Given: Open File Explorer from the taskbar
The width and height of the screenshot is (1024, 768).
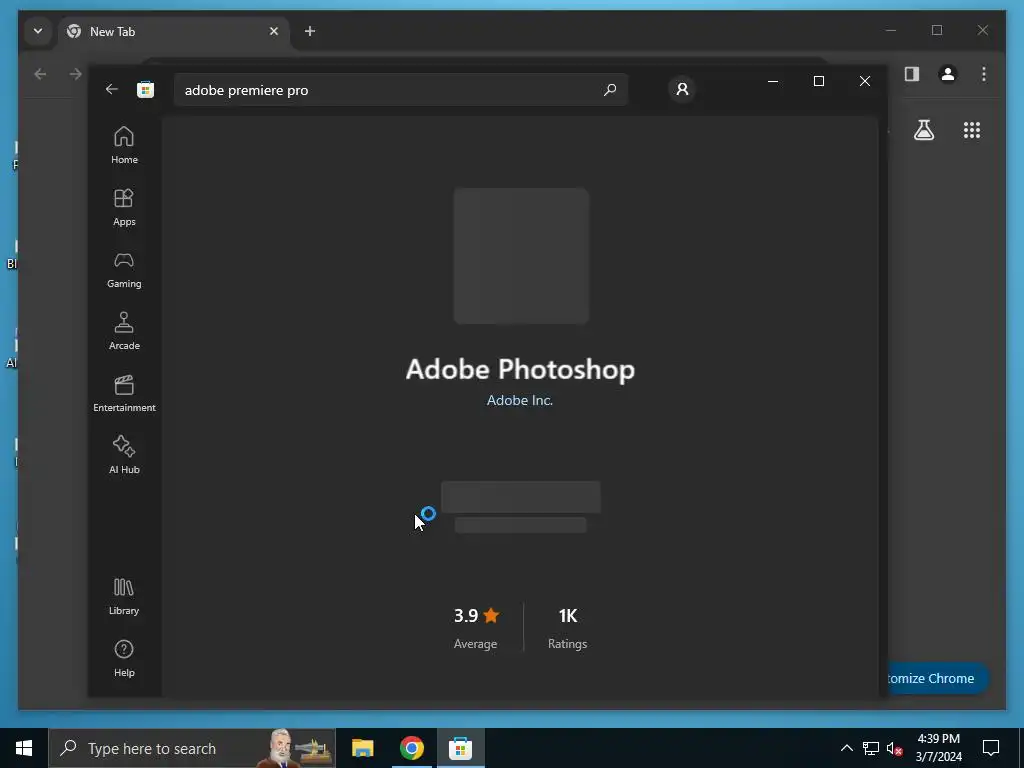Looking at the screenshot, I should (362, 748).
